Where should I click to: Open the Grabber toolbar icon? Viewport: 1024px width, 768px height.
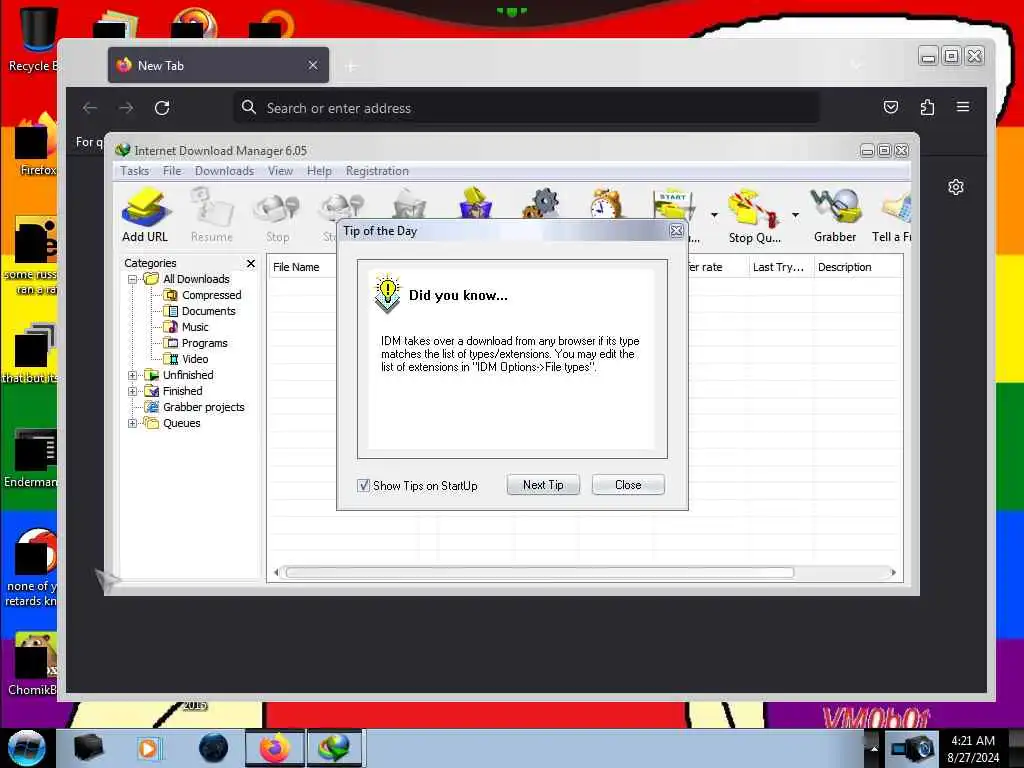(x=835, y=216)
